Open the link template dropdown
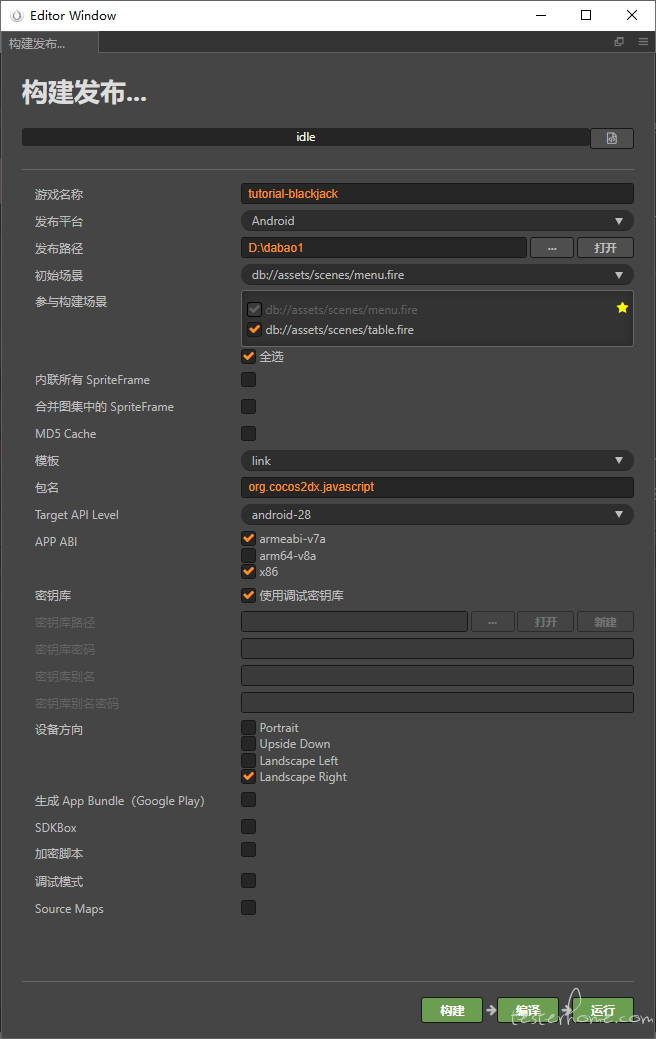This screenshot has width=656, height=1039. pyautogui.click(x=437, y=461)
